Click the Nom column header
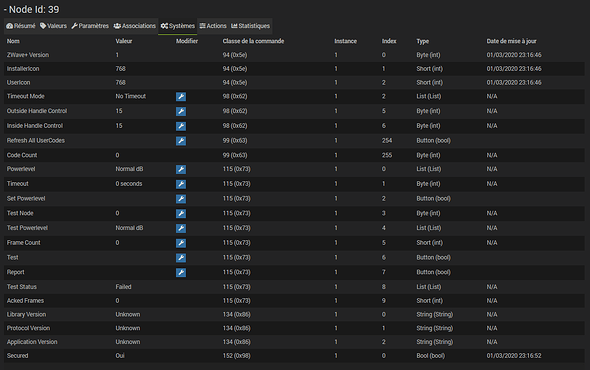Image resolution: width=590 pixels, height=370 pixels. [x=13, y=41]
